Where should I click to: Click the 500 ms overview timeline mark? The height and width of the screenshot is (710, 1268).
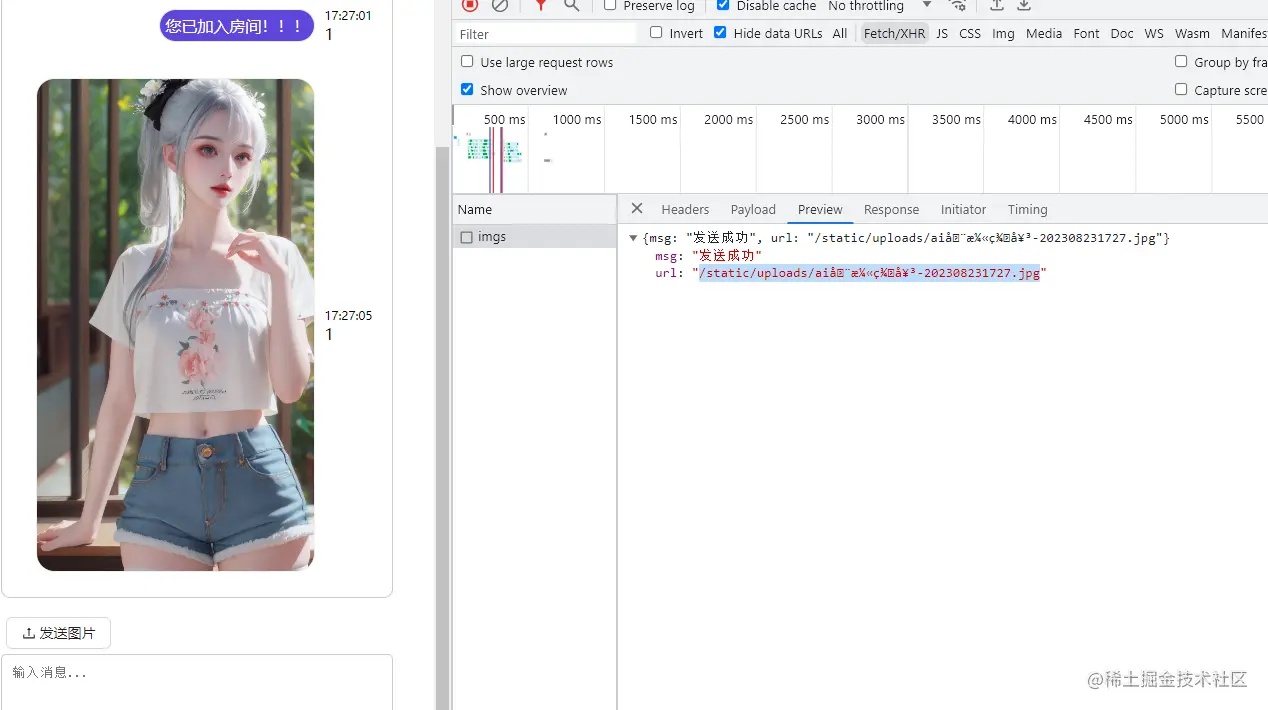505,119
